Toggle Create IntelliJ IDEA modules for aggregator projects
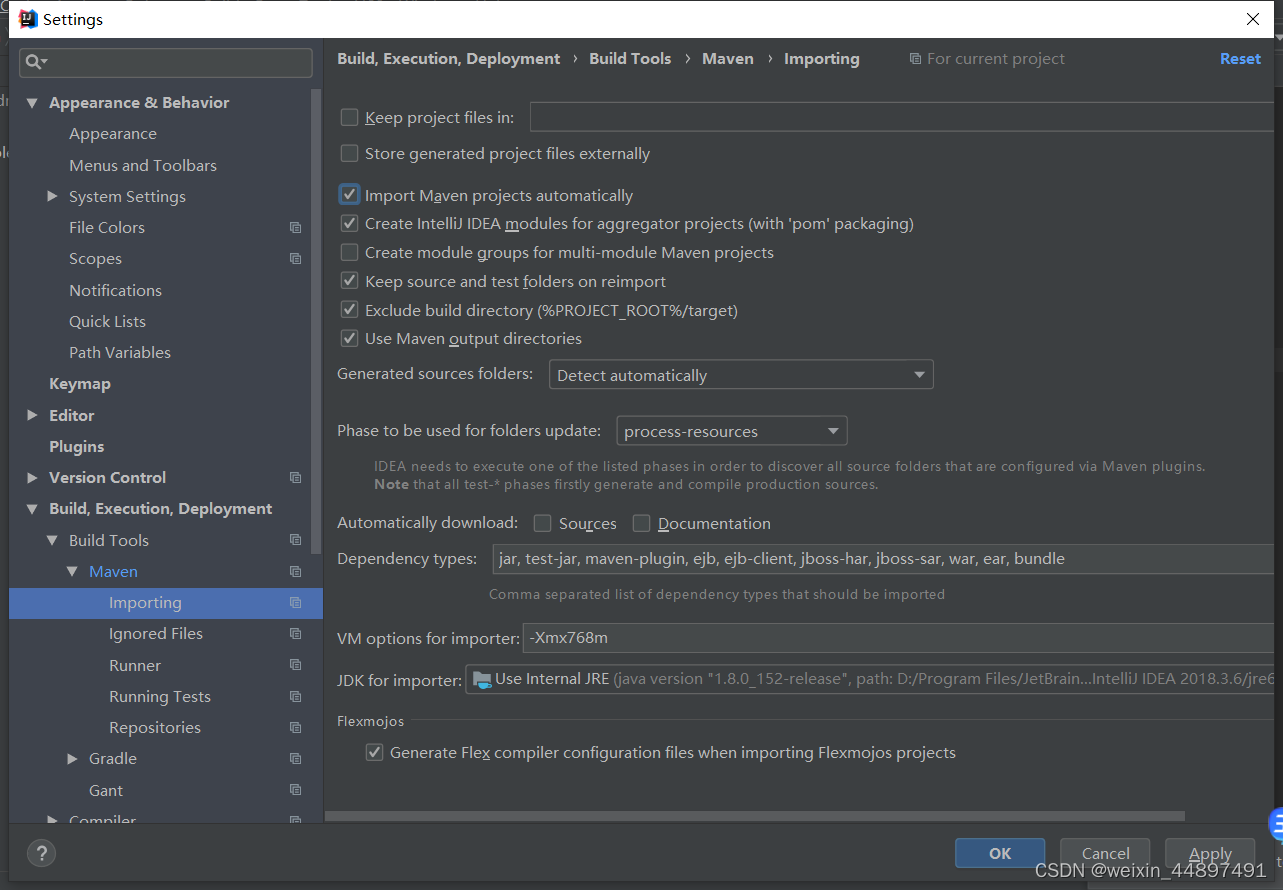 click(x=349, y=223)
